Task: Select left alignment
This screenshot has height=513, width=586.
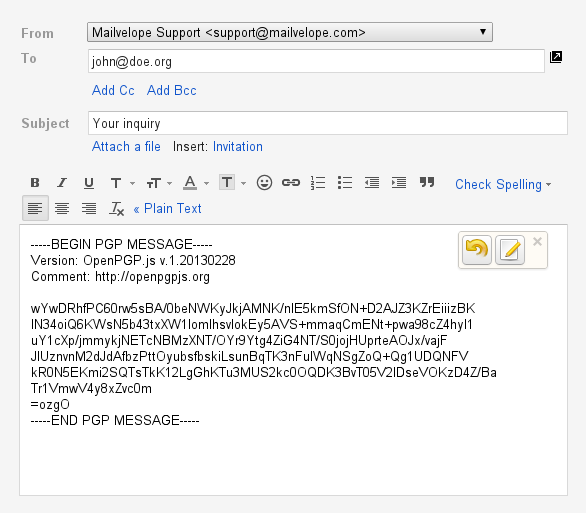Action: (x=35, y=208)
